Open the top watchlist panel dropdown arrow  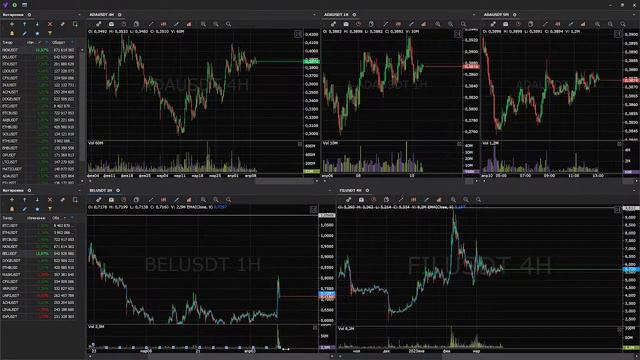pyautogui.click(x=79, y=15)
